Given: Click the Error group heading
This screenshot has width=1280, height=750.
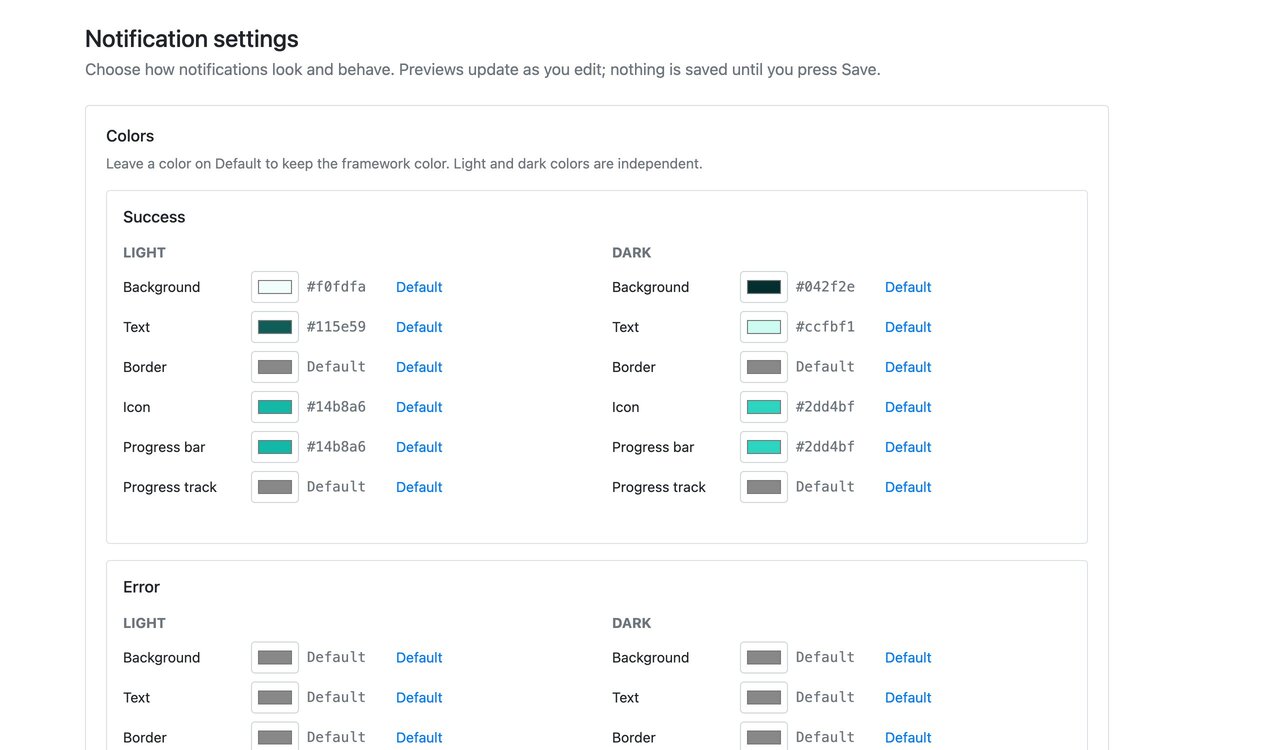Looking at the screenshot, I should [x=141, y=587].
